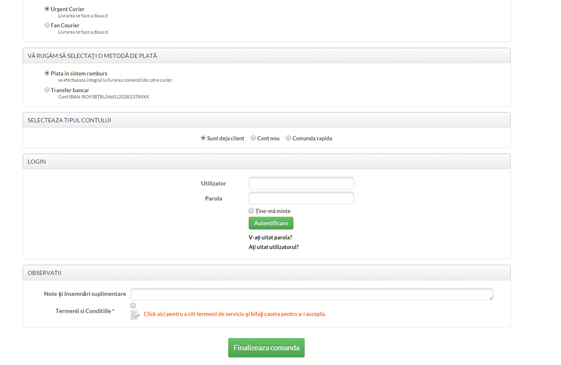This screenshot has width=561, height=365.
Task: Enable the Ține-mă minte checkbox
Action: [x=251, y=211]
